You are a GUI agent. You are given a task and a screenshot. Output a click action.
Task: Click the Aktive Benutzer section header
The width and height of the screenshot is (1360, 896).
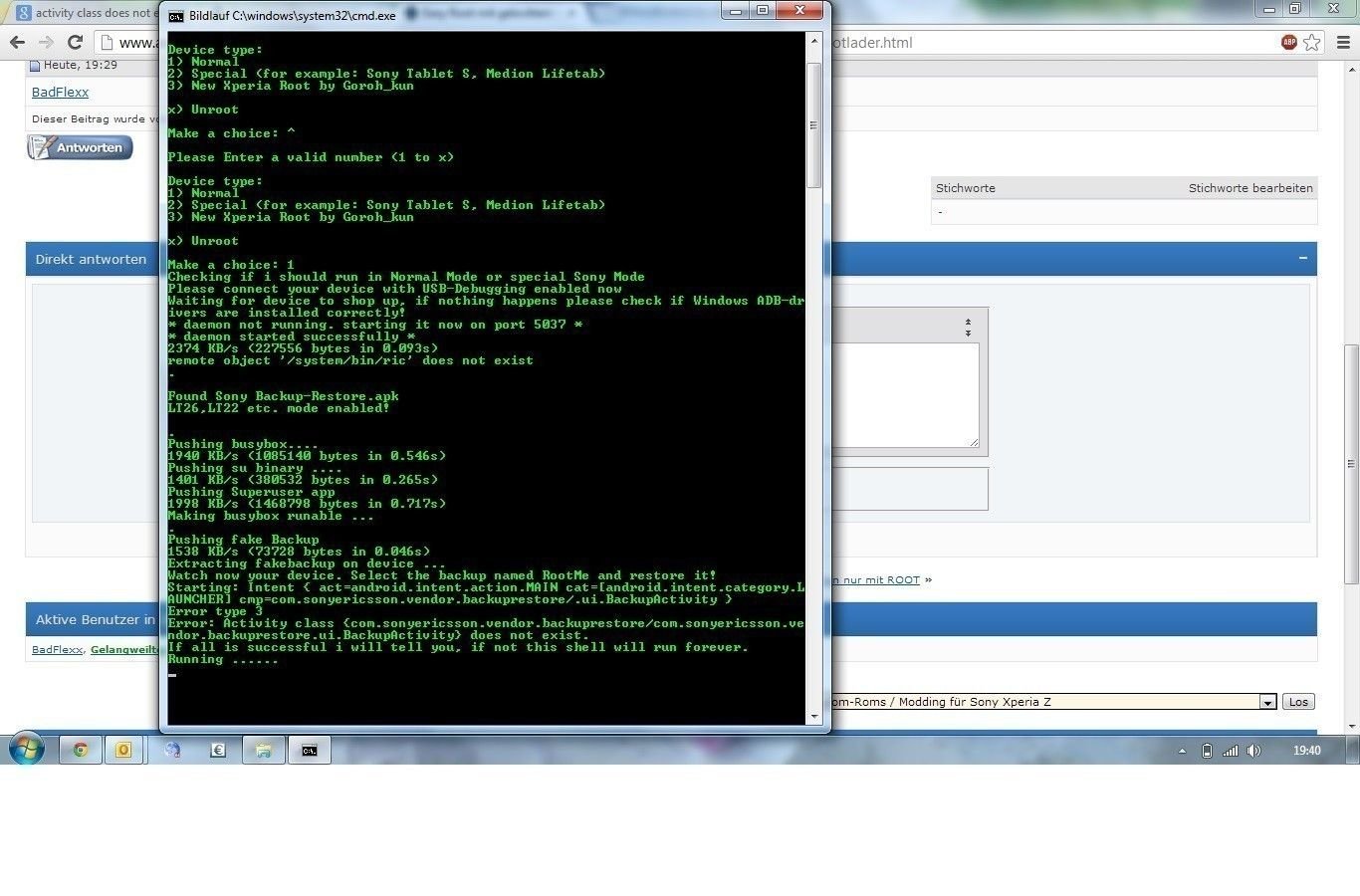pyautogui.click(x=96, y=619)
